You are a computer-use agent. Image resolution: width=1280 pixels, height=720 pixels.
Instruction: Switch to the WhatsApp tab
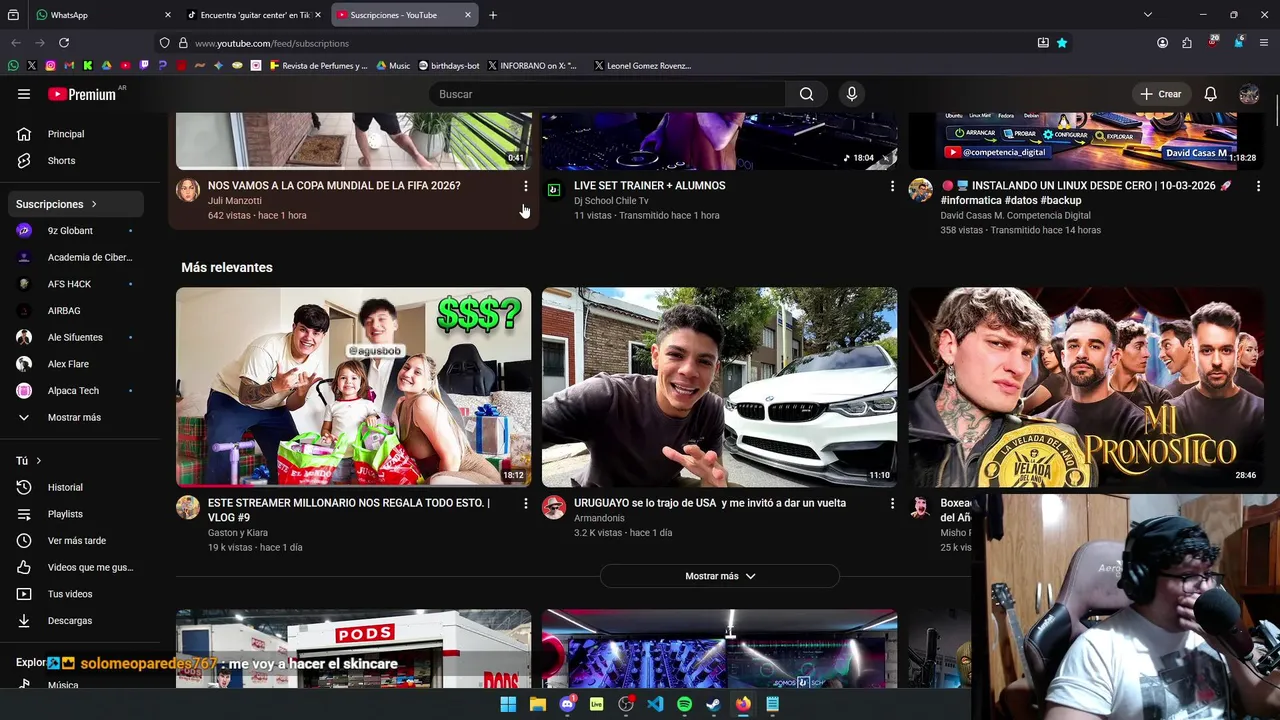click(x=103, y=15)
